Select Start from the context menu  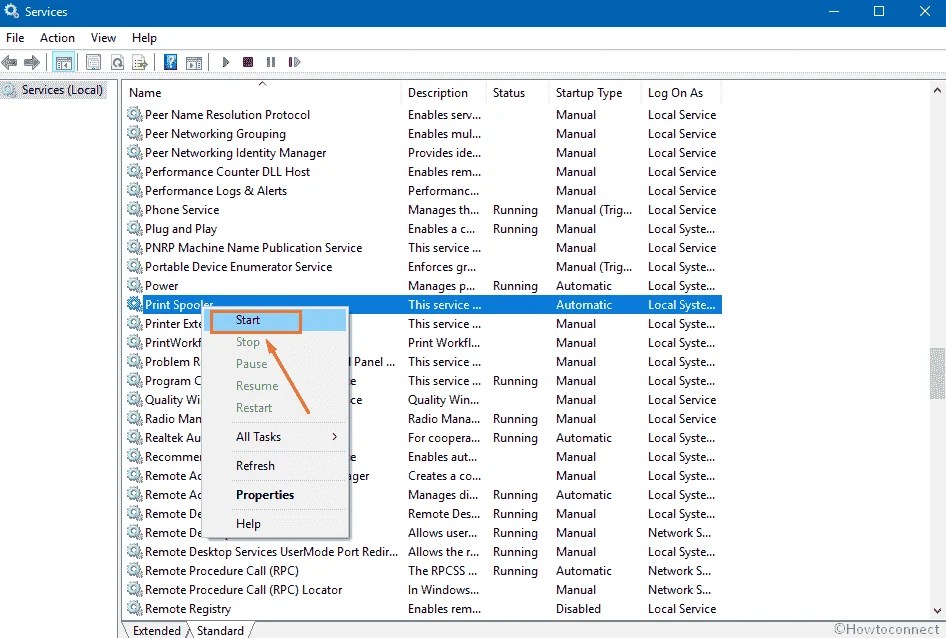click(x=247, y=319)
